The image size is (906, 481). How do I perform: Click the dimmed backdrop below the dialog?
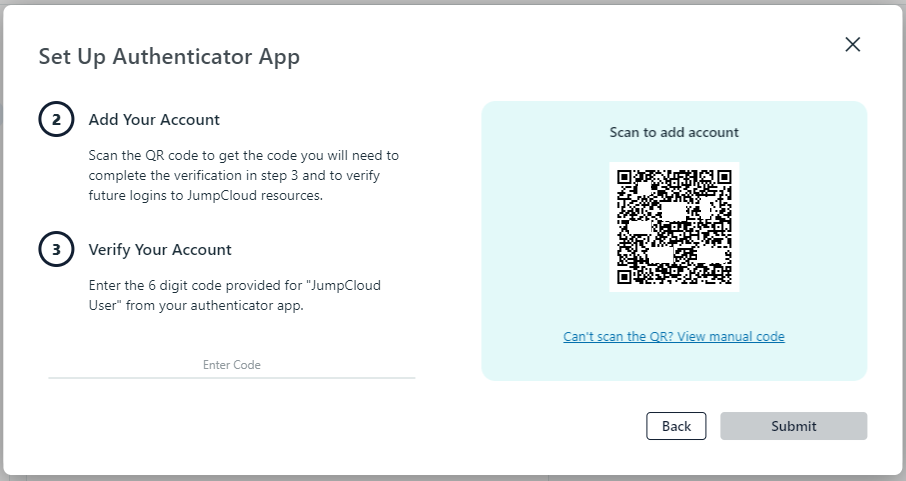click(450, 478)
